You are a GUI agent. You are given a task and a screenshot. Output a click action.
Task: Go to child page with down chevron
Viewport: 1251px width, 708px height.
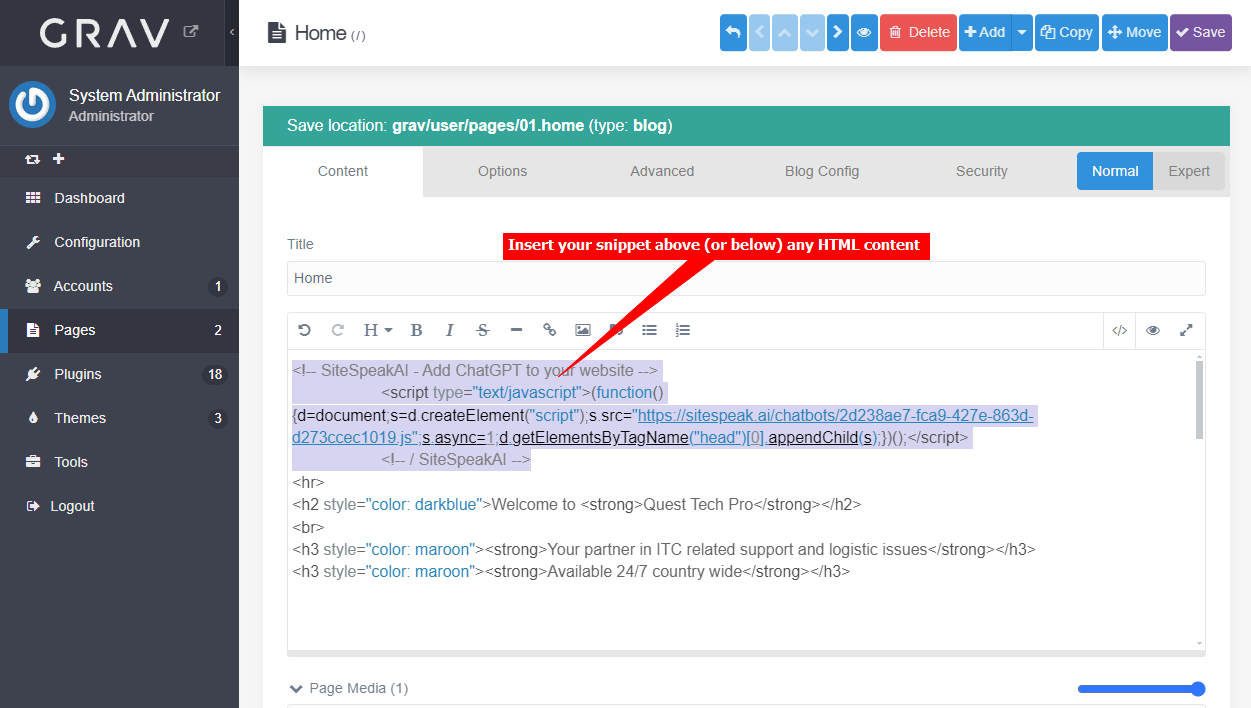(812, 32)
